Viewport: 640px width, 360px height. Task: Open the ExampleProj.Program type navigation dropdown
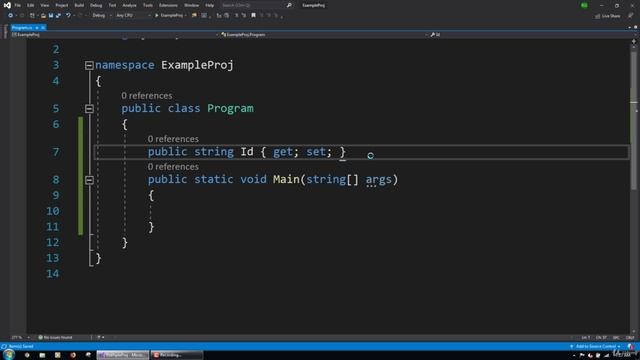[x=324, y=35]
